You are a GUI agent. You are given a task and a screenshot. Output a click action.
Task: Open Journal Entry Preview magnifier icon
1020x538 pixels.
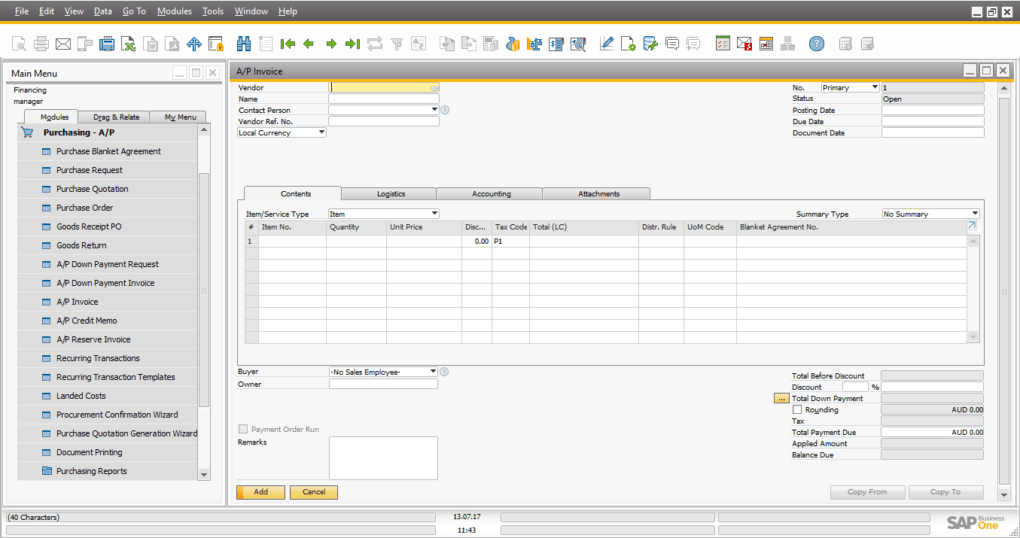578,44
